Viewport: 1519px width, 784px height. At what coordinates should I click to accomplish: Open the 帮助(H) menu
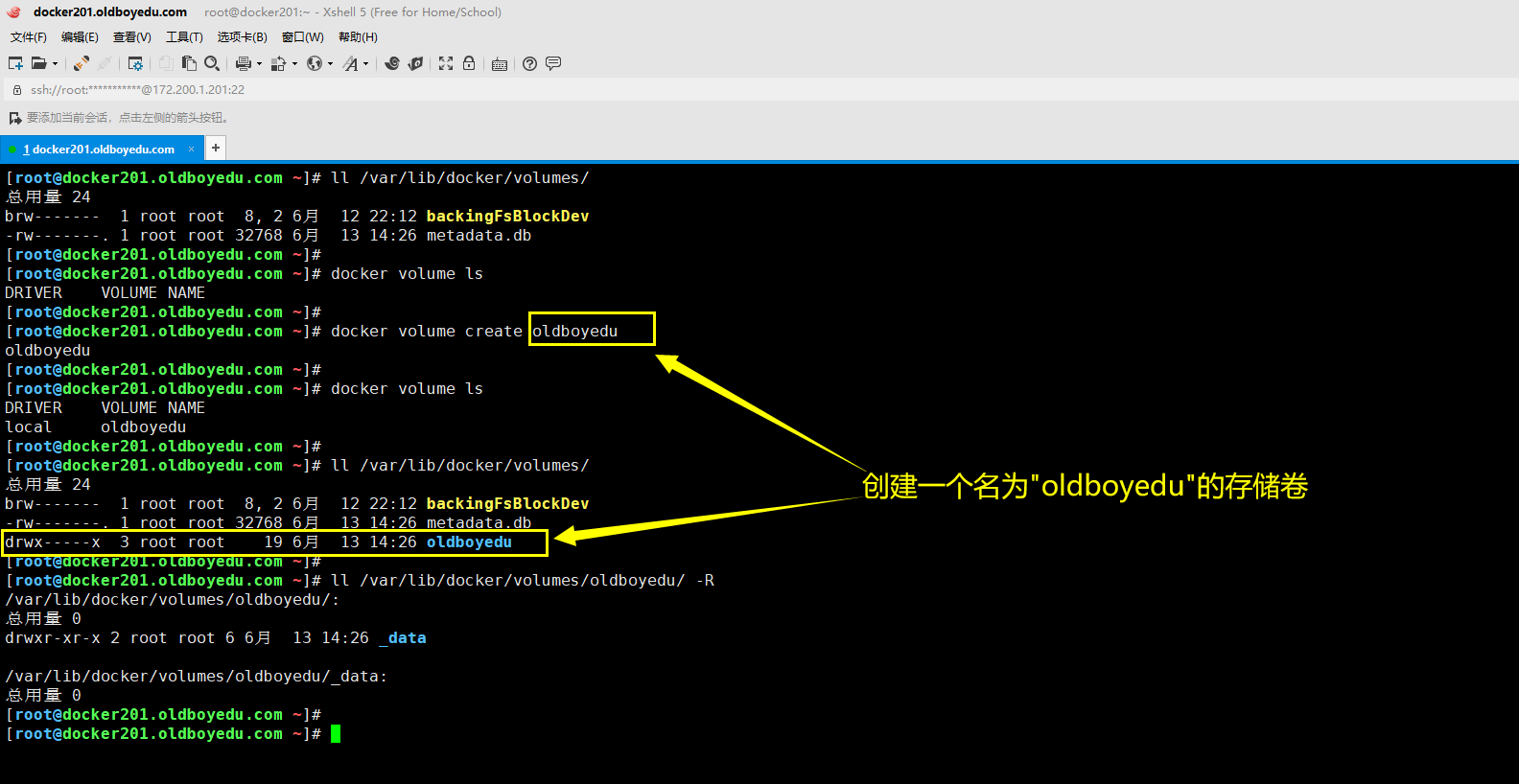[358, 37]
